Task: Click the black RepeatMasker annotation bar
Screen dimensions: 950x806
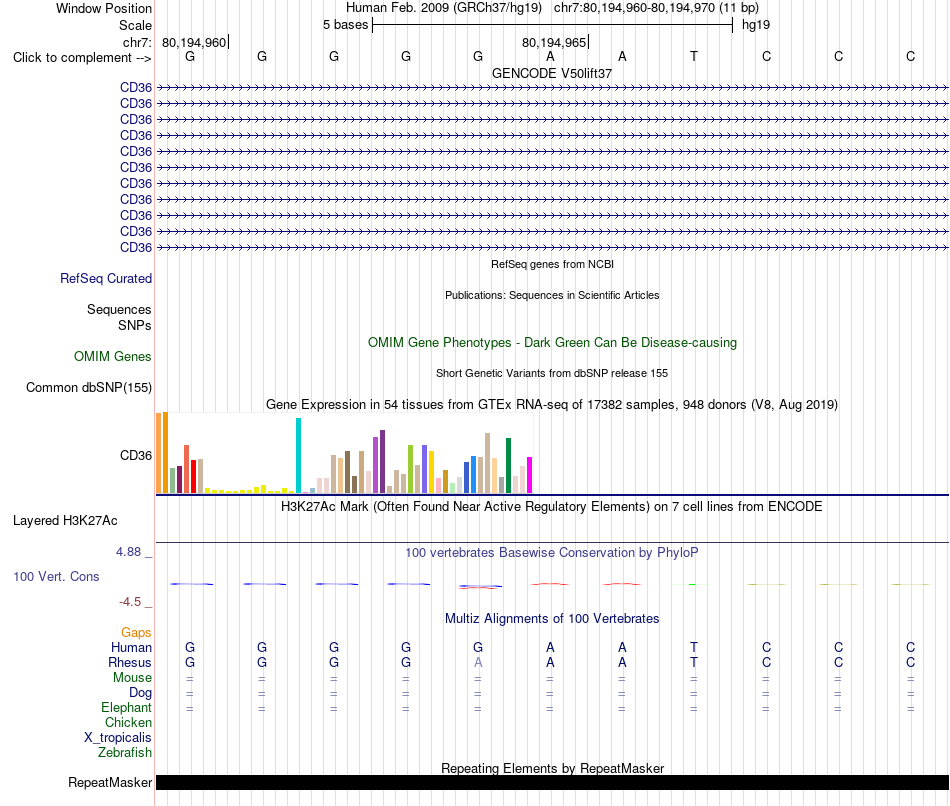Action: tap(552, 782)
